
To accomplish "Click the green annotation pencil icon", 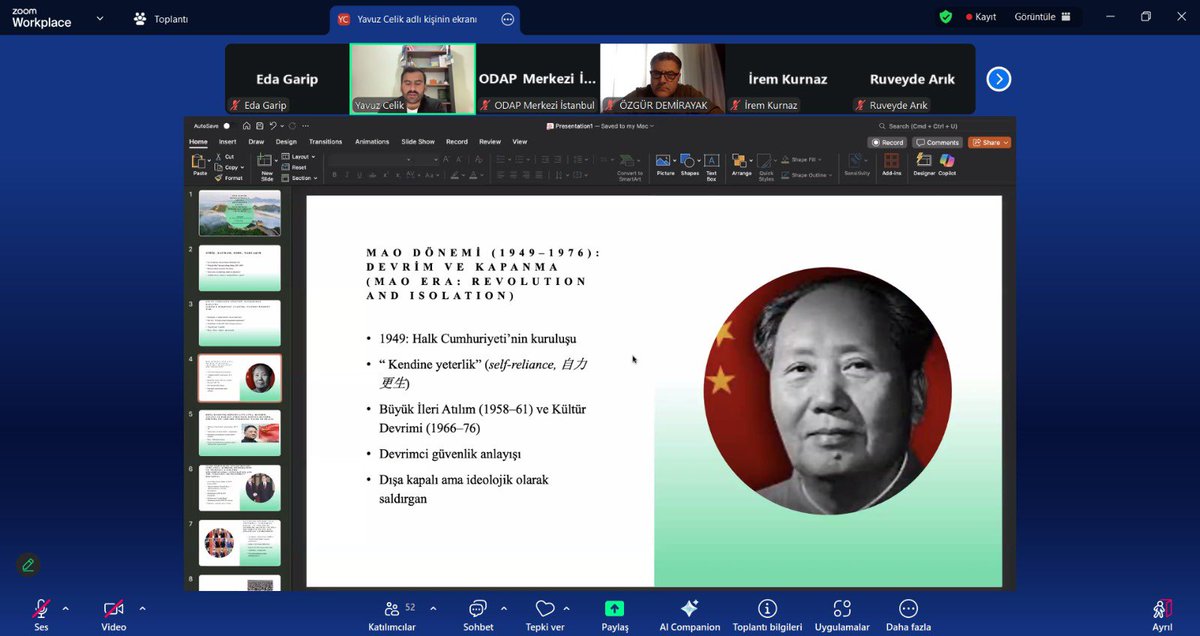I will point(28,564).
